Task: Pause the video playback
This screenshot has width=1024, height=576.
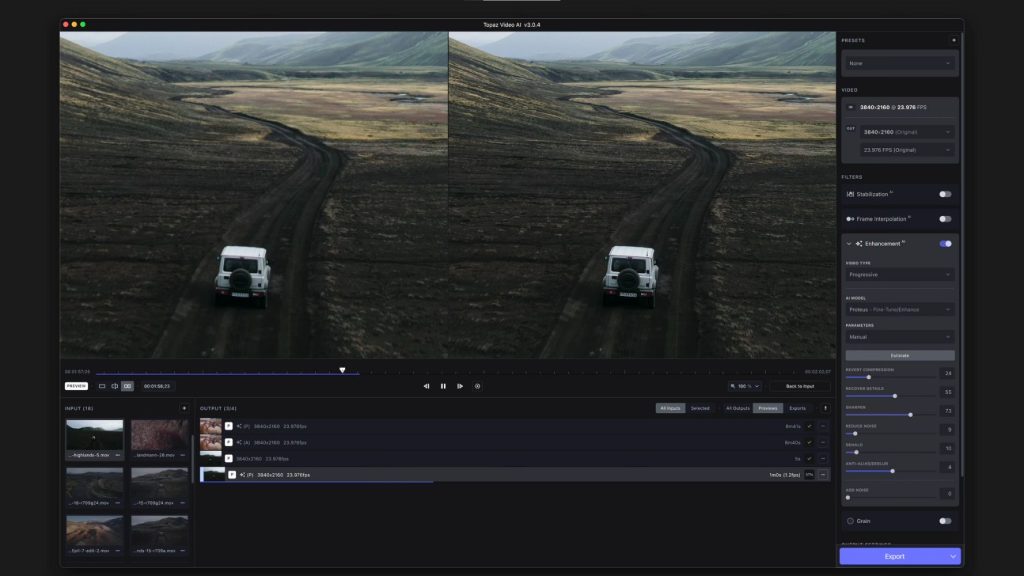Action: tap(443, 386)
